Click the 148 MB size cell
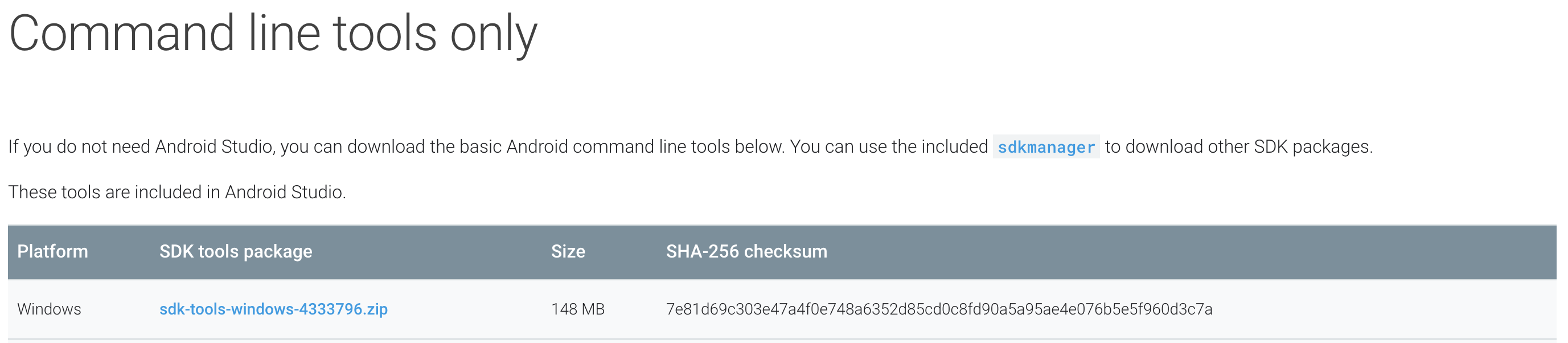 [x=578, y=309]
